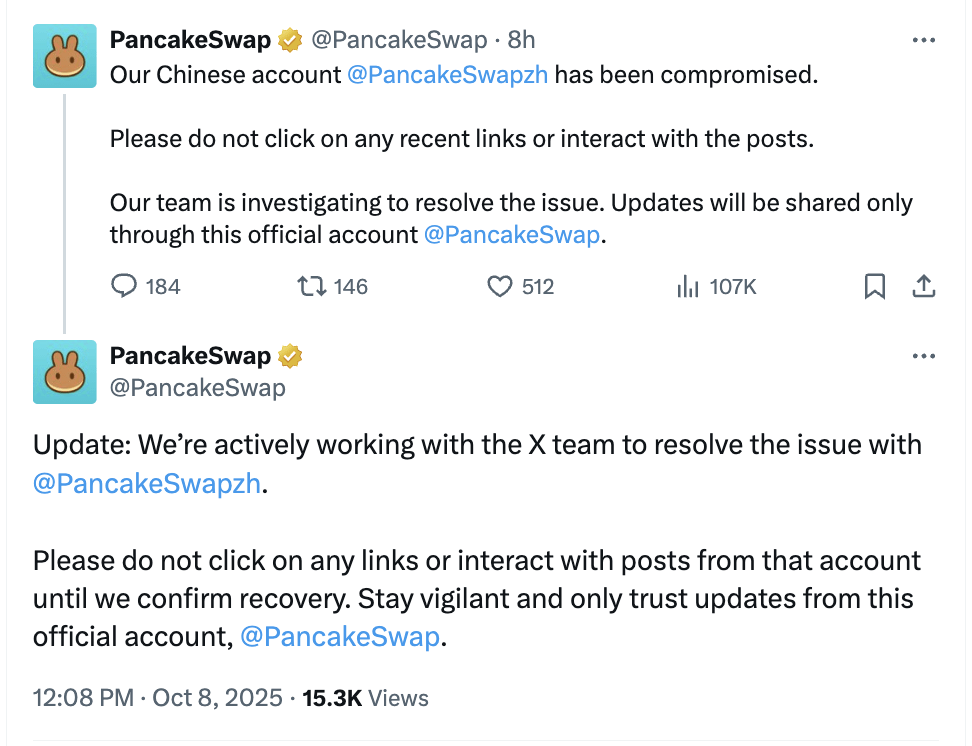Click the repost icon showing 146
972x746 pixels.
[313, 287]
